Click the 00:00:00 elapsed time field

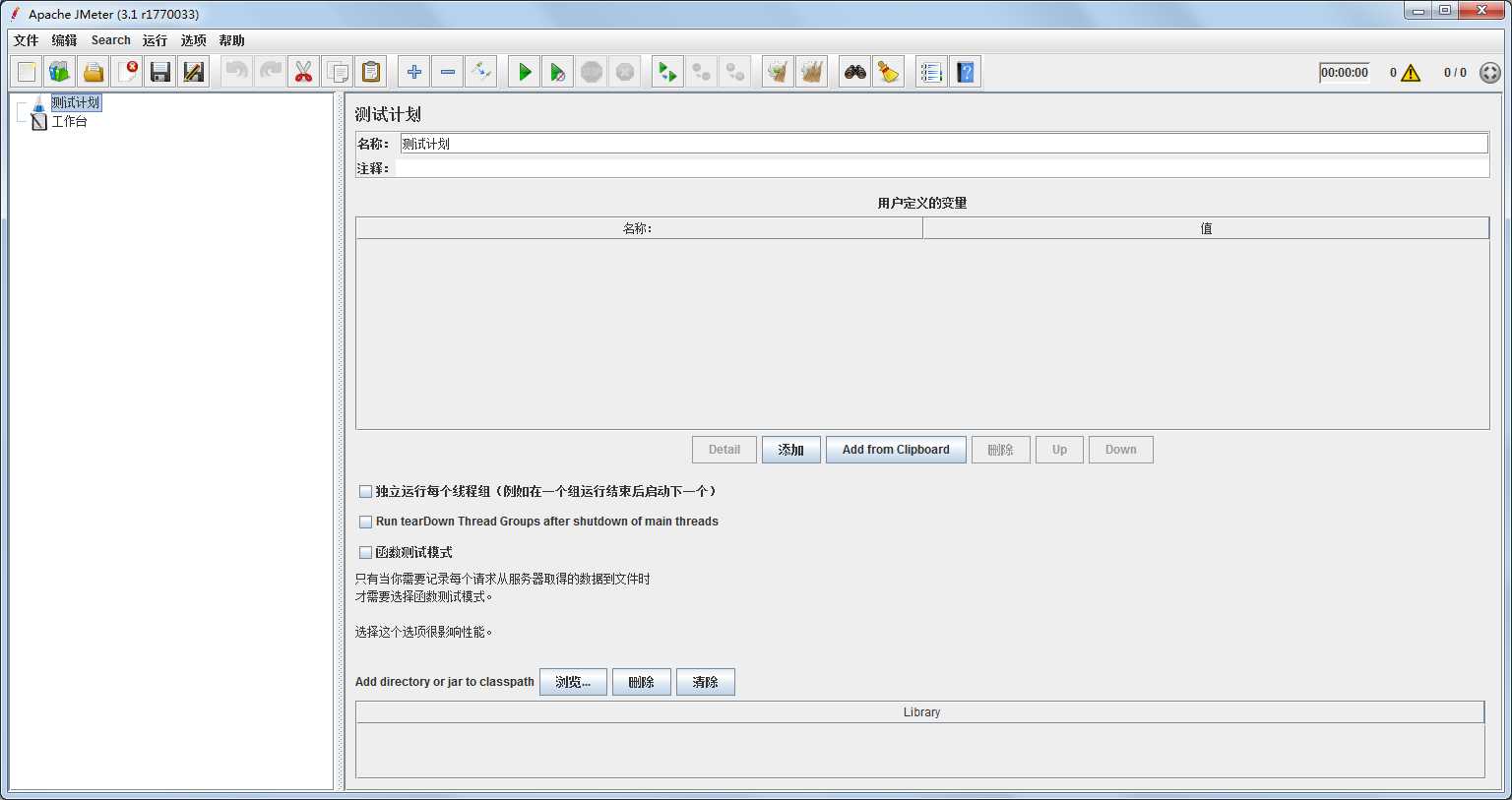click(1345, 73)
